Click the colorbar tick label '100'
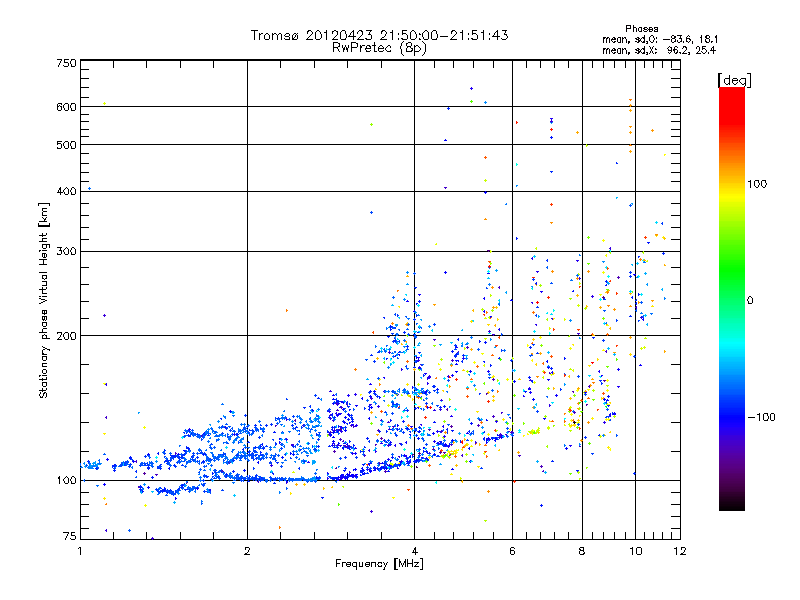Image resolution: width=800 pixels, height=600 pixels. click(x=757, y=184)
